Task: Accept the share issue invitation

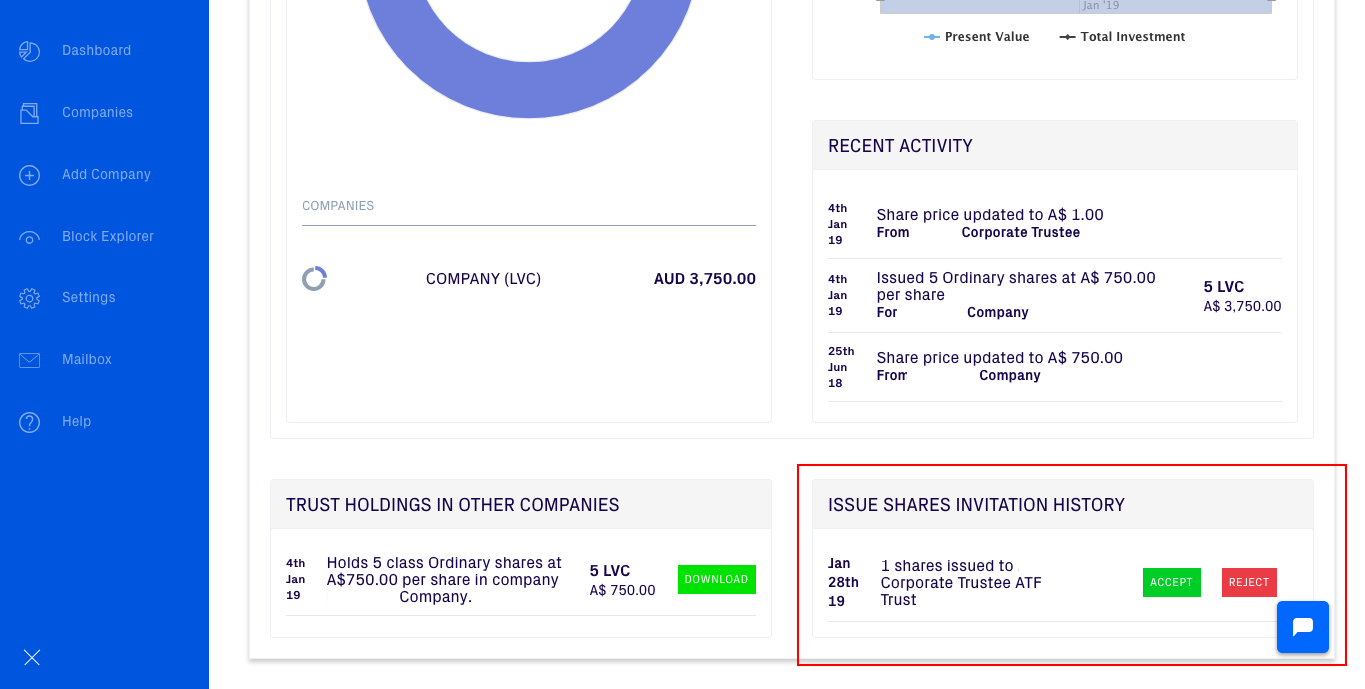Action: [1171, 582]
